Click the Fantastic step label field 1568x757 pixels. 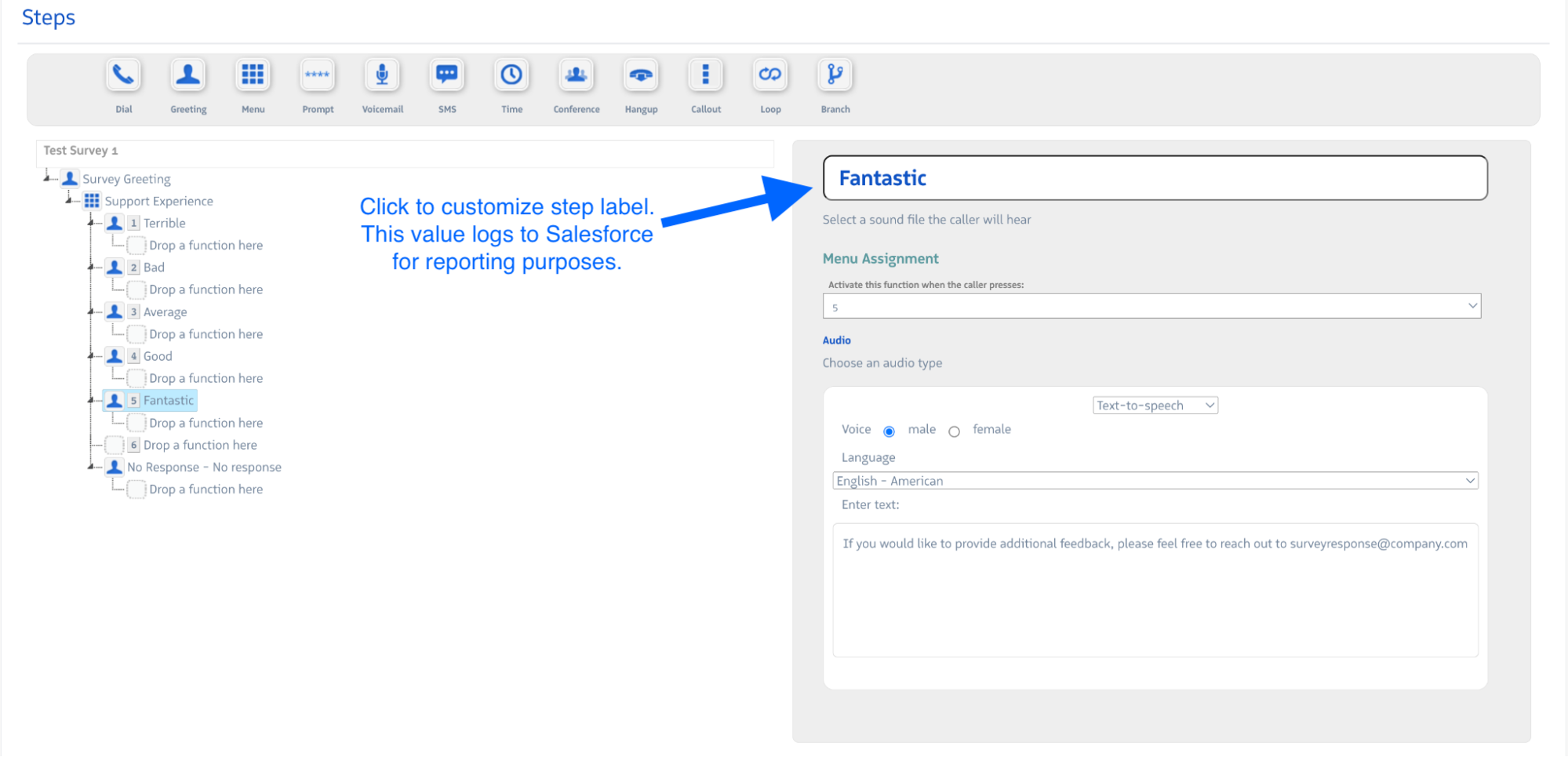pos(1154,178)
